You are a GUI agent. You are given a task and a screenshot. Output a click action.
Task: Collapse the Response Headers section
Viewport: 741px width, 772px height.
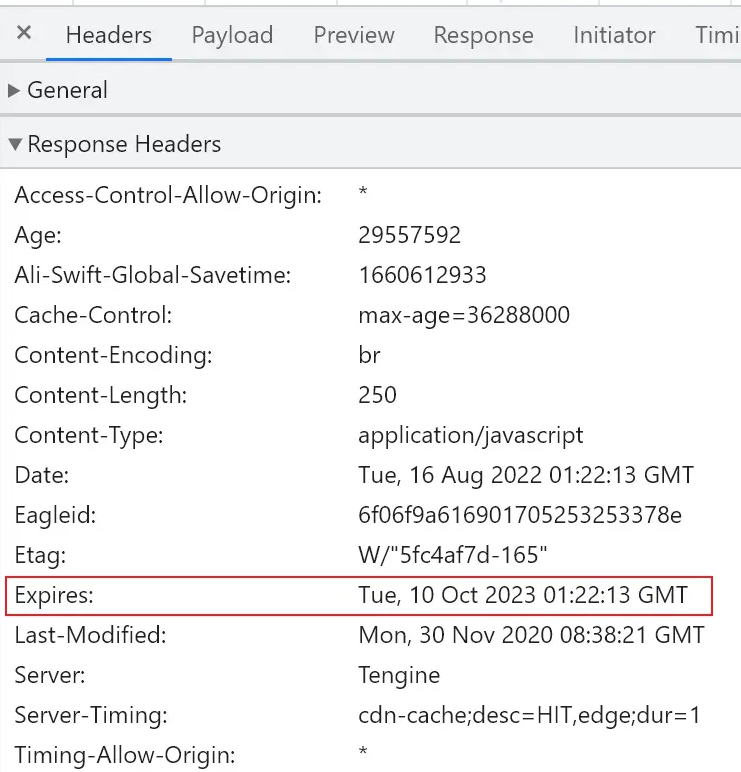(x=123, y=144)
